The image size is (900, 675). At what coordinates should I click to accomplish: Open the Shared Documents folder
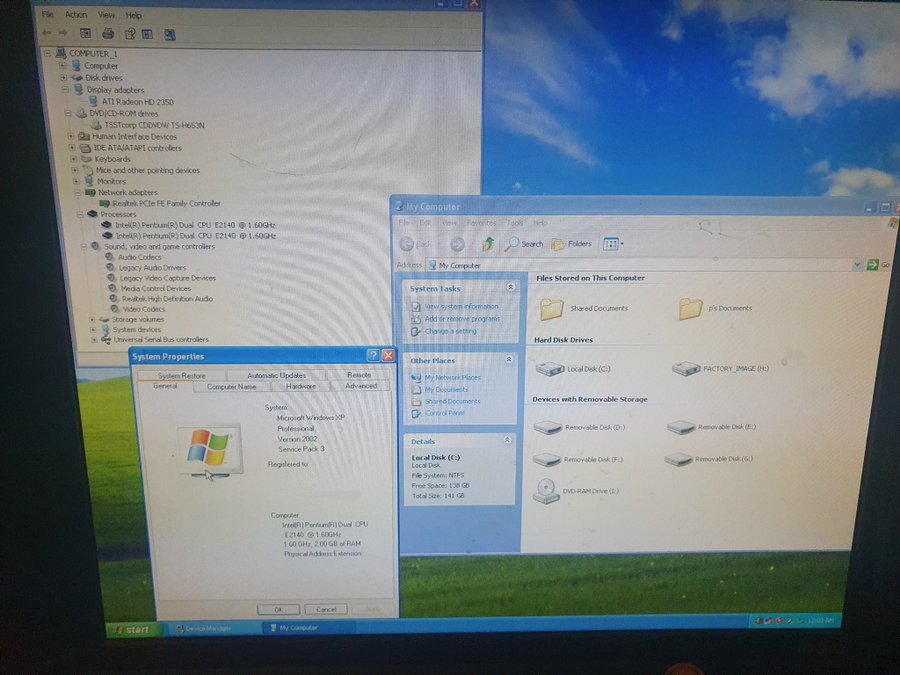[x=552, y=309]
